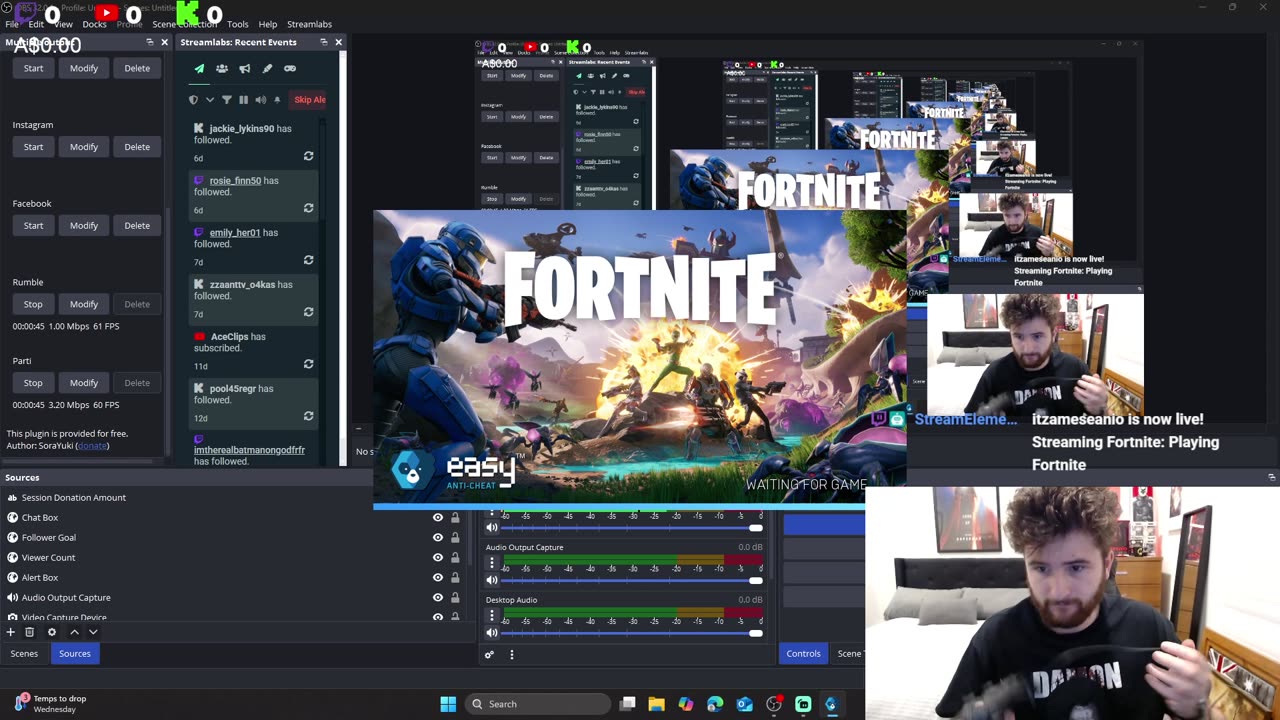Click the Windows Start button

[448, 704]
